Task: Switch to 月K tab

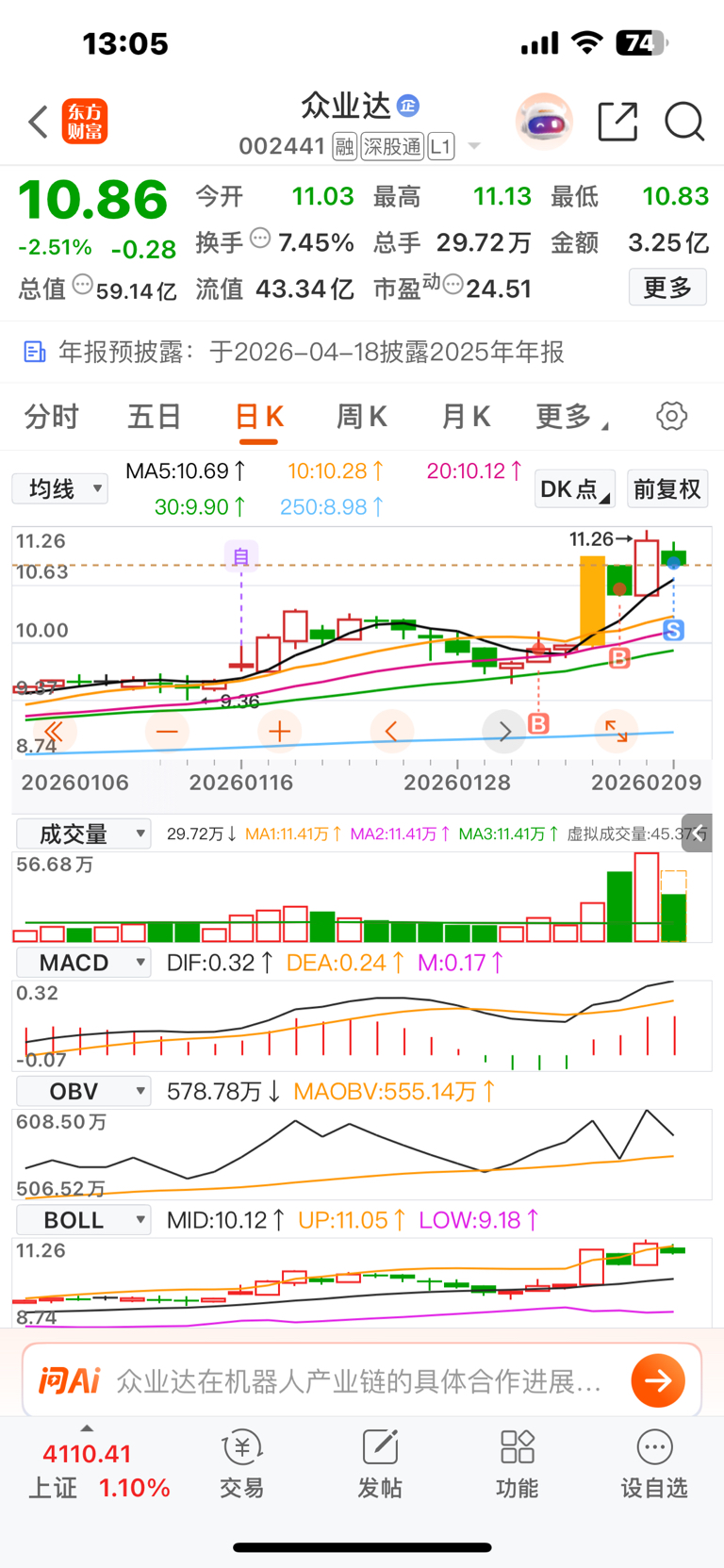Action: (x=466, y=416)
